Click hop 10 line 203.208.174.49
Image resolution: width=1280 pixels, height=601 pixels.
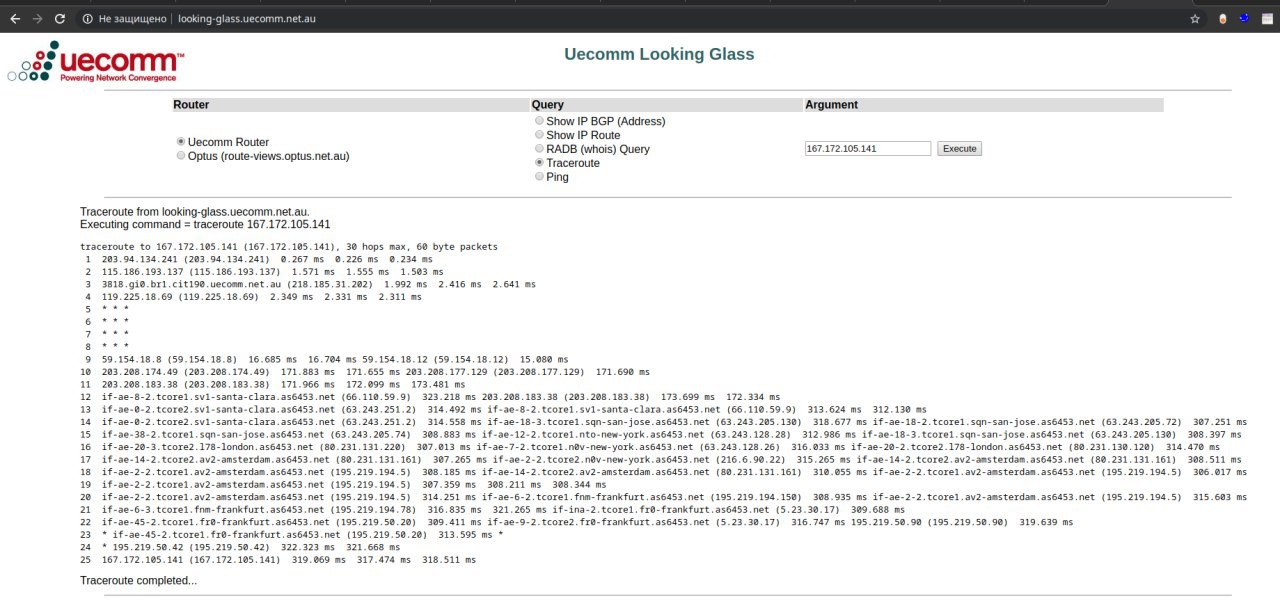click(366, 372)
